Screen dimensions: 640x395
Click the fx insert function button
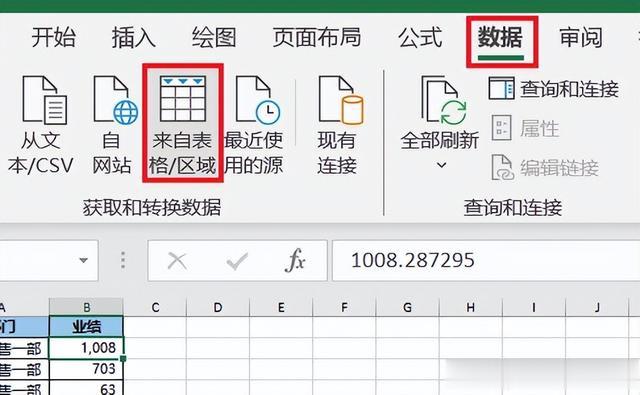[295, 260]
